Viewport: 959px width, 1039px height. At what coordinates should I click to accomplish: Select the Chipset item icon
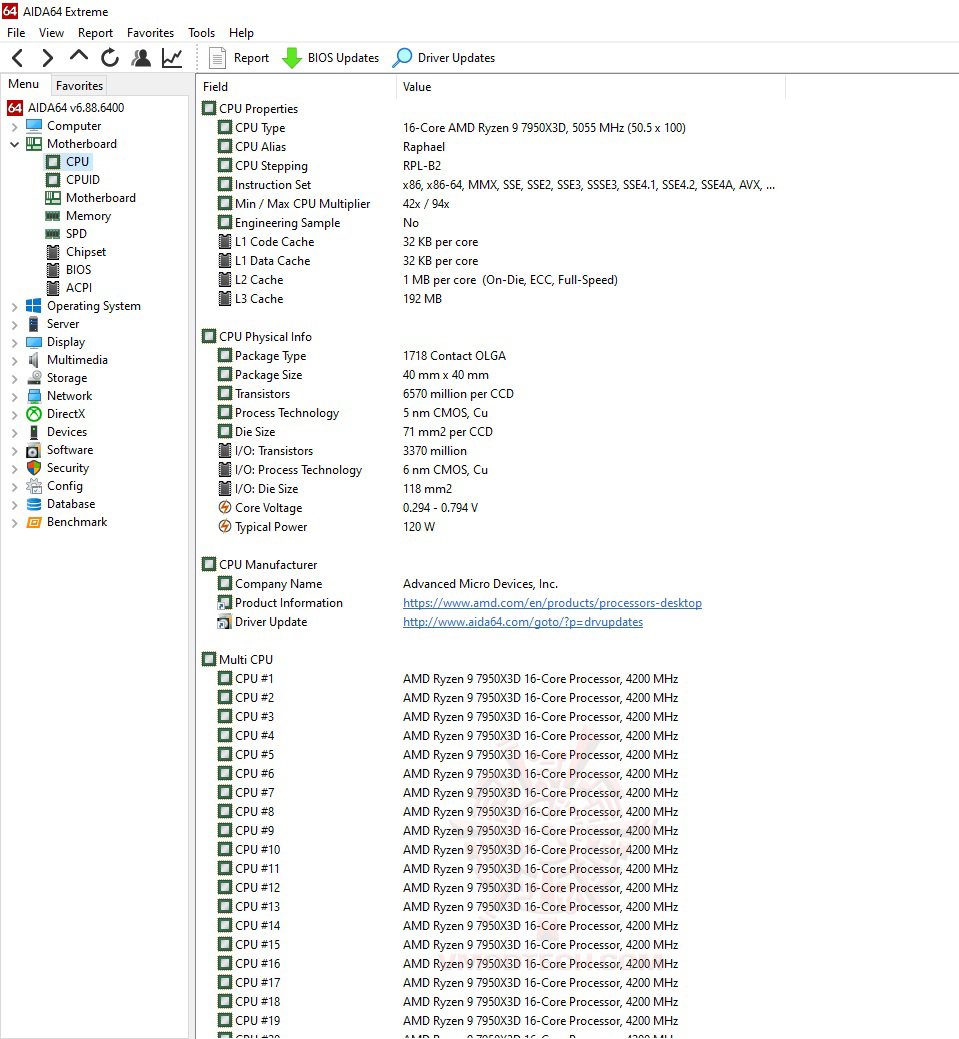click(x=53, y=252)
